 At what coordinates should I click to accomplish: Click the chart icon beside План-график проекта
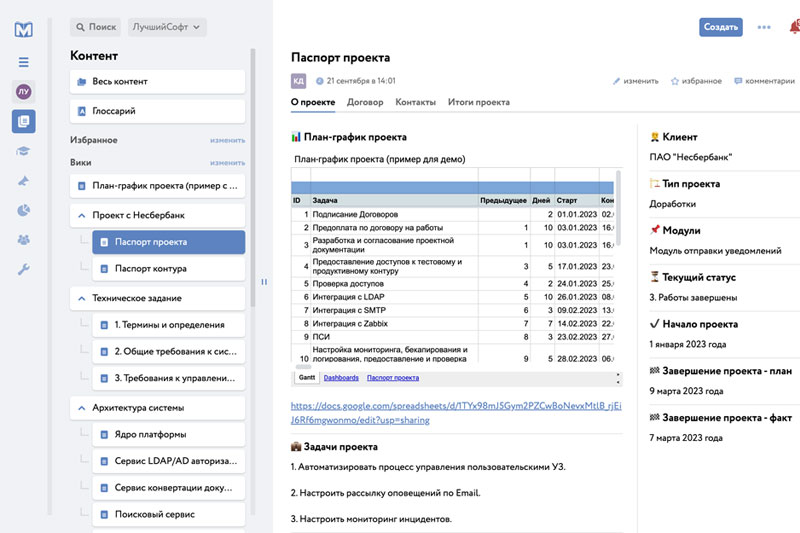tap(296, 137)
